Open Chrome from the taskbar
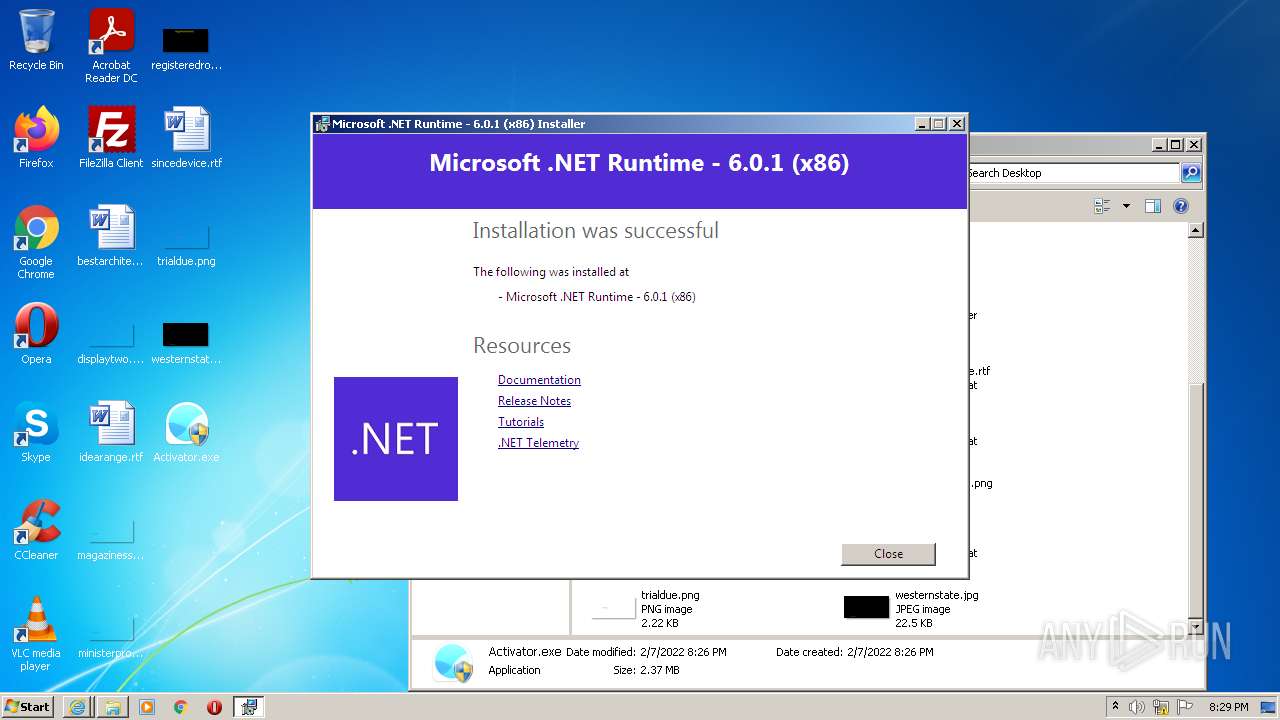This screenshot has height=720, width=1280. pos(181,707)
